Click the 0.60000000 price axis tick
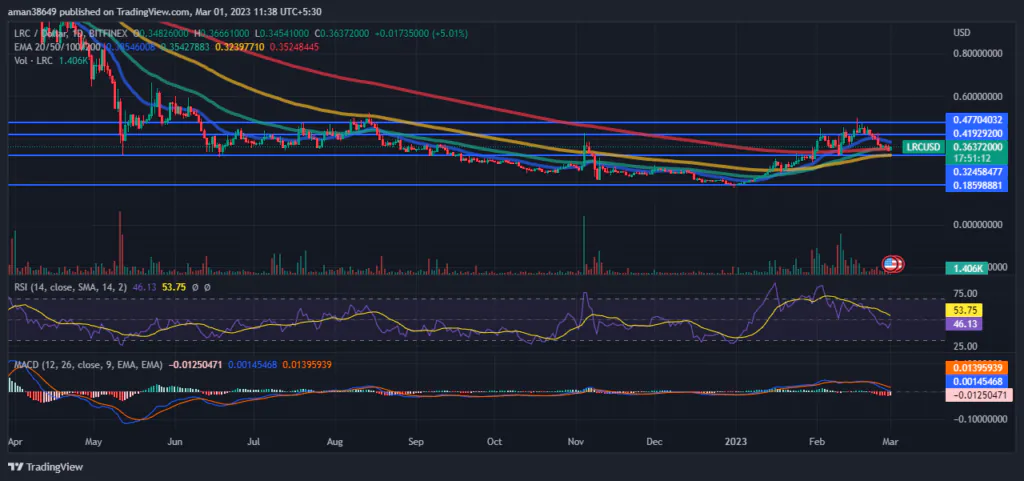 977,96
